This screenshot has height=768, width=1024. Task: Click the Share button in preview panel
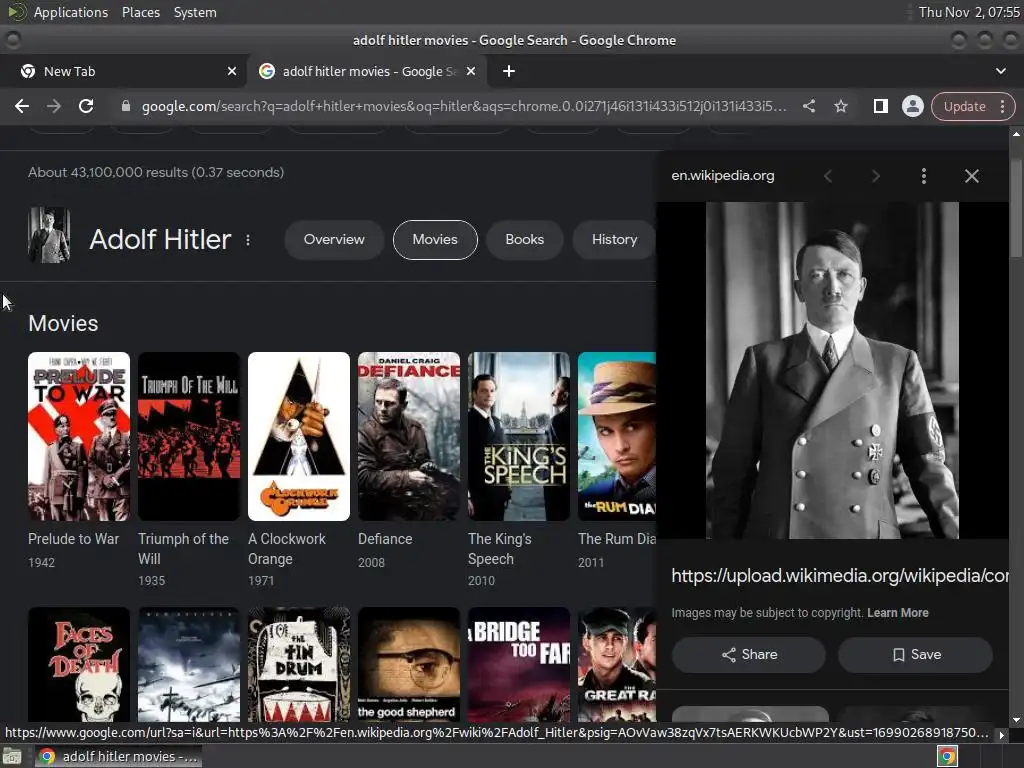point(749,654)
